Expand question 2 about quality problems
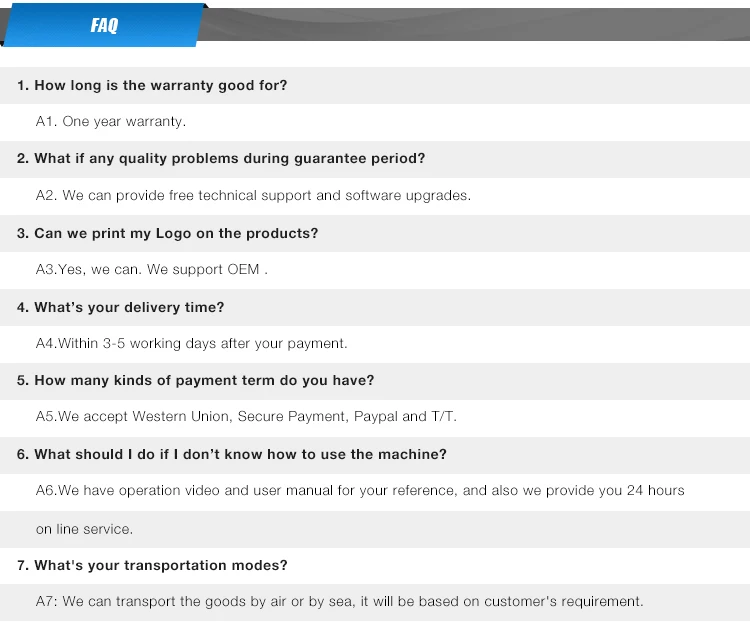Viewport: 750px width, 636px height. point(221,158)
